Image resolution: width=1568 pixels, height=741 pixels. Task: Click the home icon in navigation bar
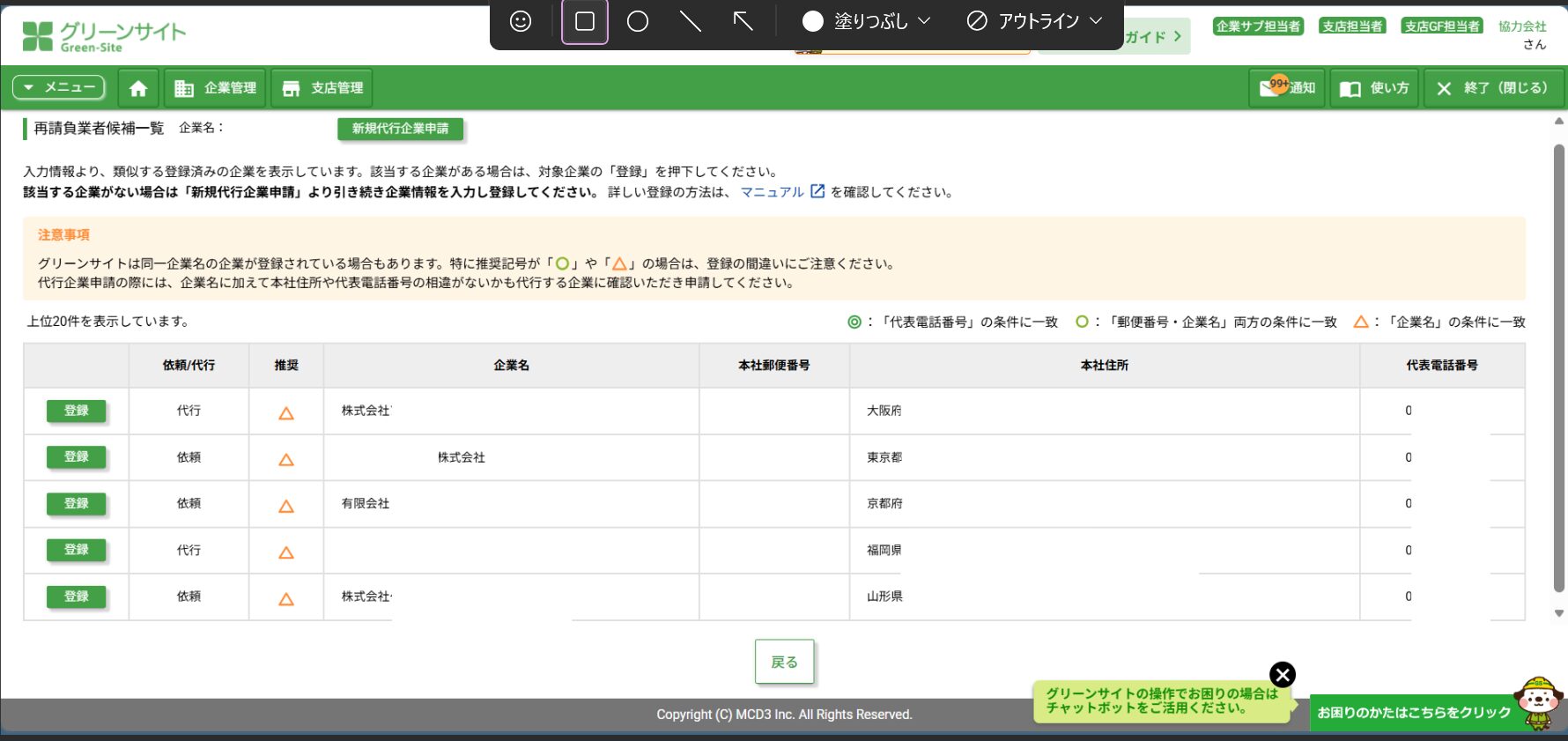tap(138, 88)
